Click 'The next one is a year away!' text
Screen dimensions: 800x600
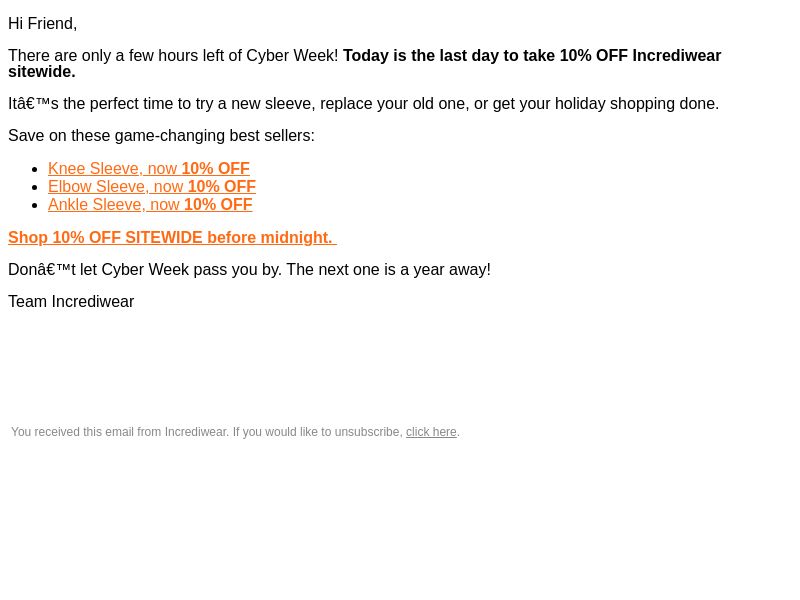pos(388,270)
